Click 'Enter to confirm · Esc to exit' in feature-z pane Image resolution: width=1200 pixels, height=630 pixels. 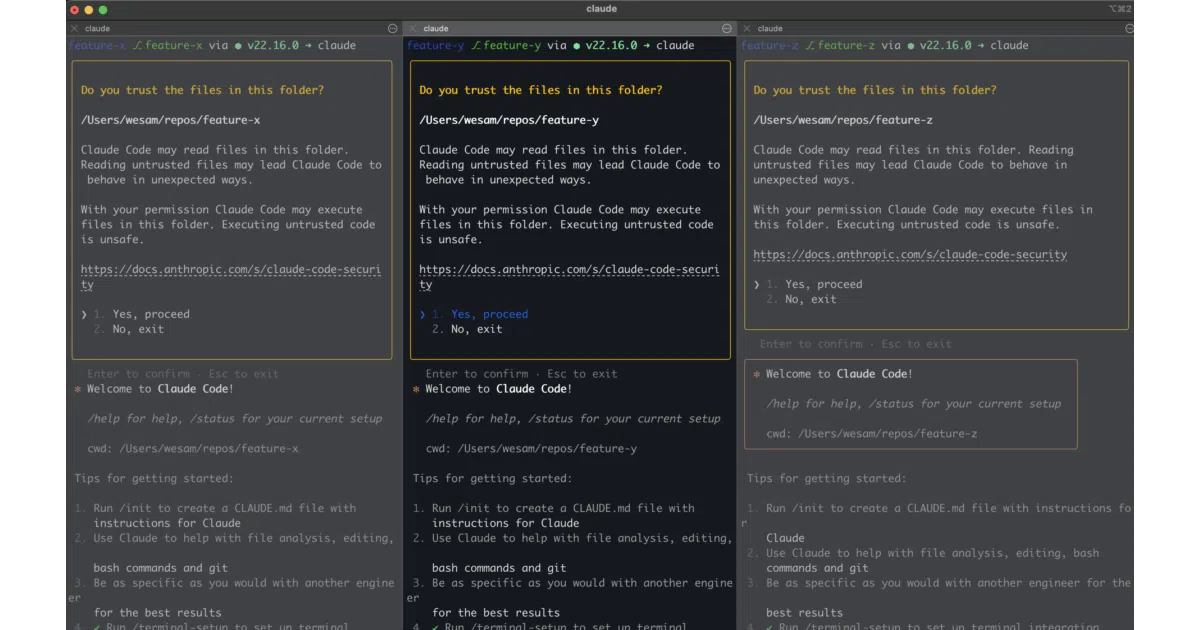pos(855,344)
